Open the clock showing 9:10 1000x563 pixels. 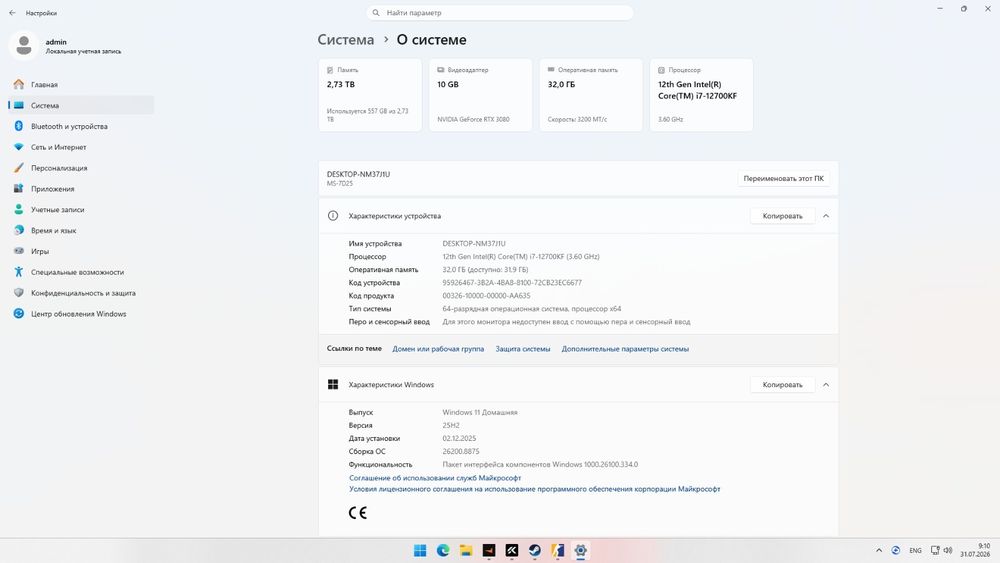click(976, 550)
